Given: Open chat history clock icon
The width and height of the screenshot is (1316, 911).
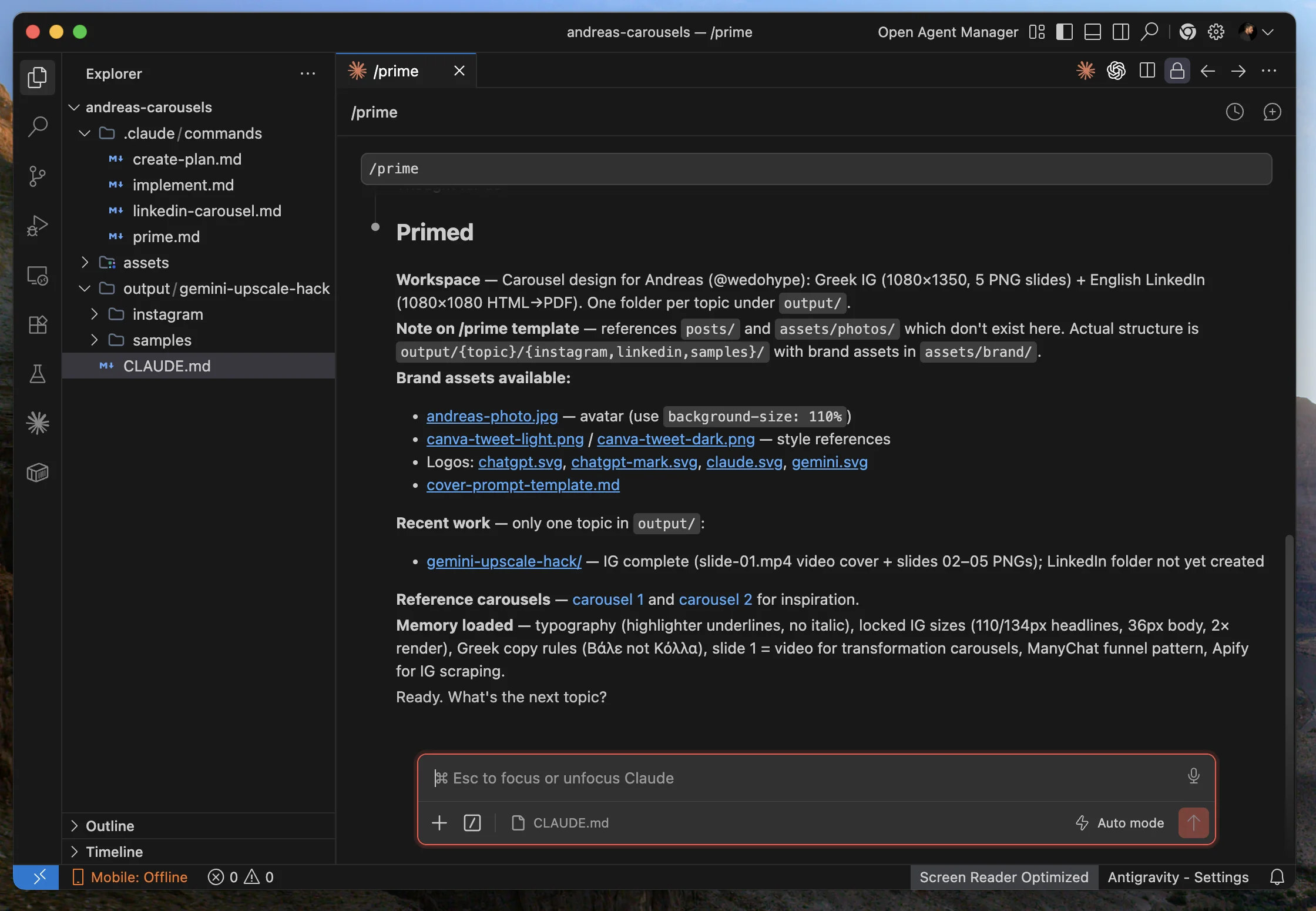Looking at the screenshot, I should (x=1235, y=112).
